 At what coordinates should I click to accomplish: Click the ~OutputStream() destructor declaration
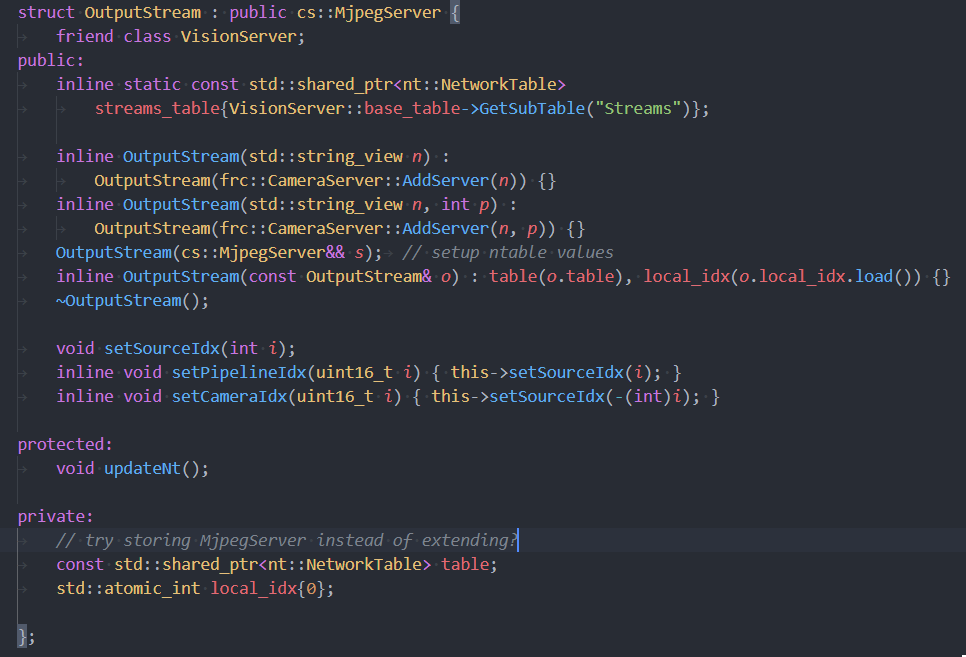point(132,300)
